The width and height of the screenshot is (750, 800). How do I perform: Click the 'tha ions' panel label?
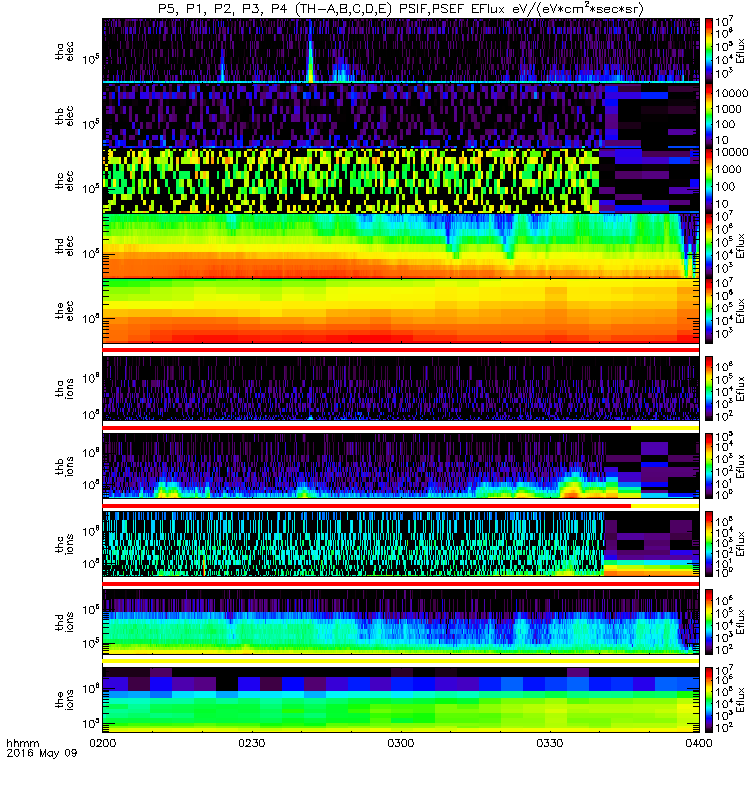coord(64,388)
